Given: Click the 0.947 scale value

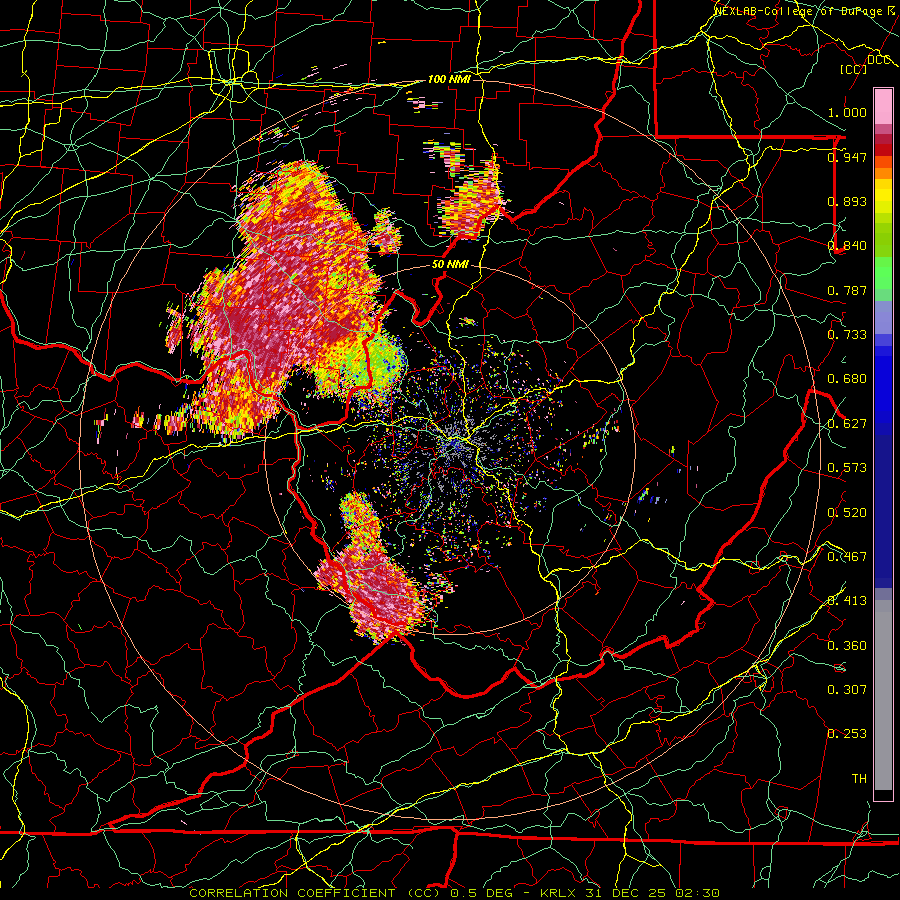Looking at the screenshot, I should coord(847,157).
